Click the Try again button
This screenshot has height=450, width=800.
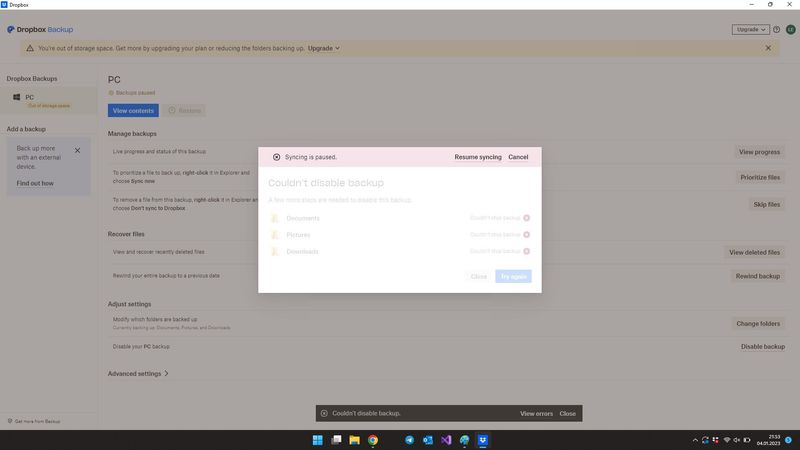tap(513, 277)
